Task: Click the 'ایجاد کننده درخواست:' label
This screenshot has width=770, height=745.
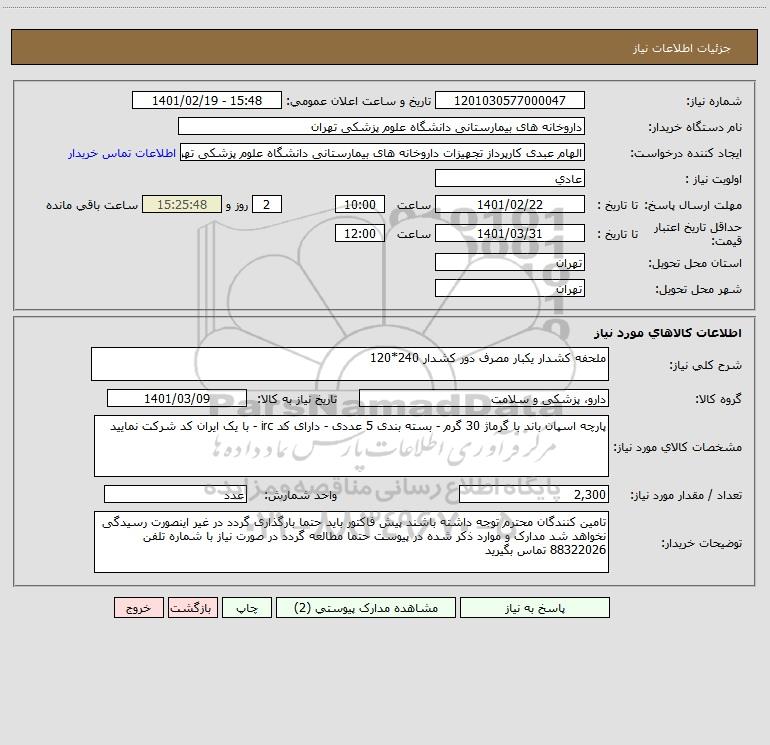Action: pyautogui.click(x=686, y=154)
